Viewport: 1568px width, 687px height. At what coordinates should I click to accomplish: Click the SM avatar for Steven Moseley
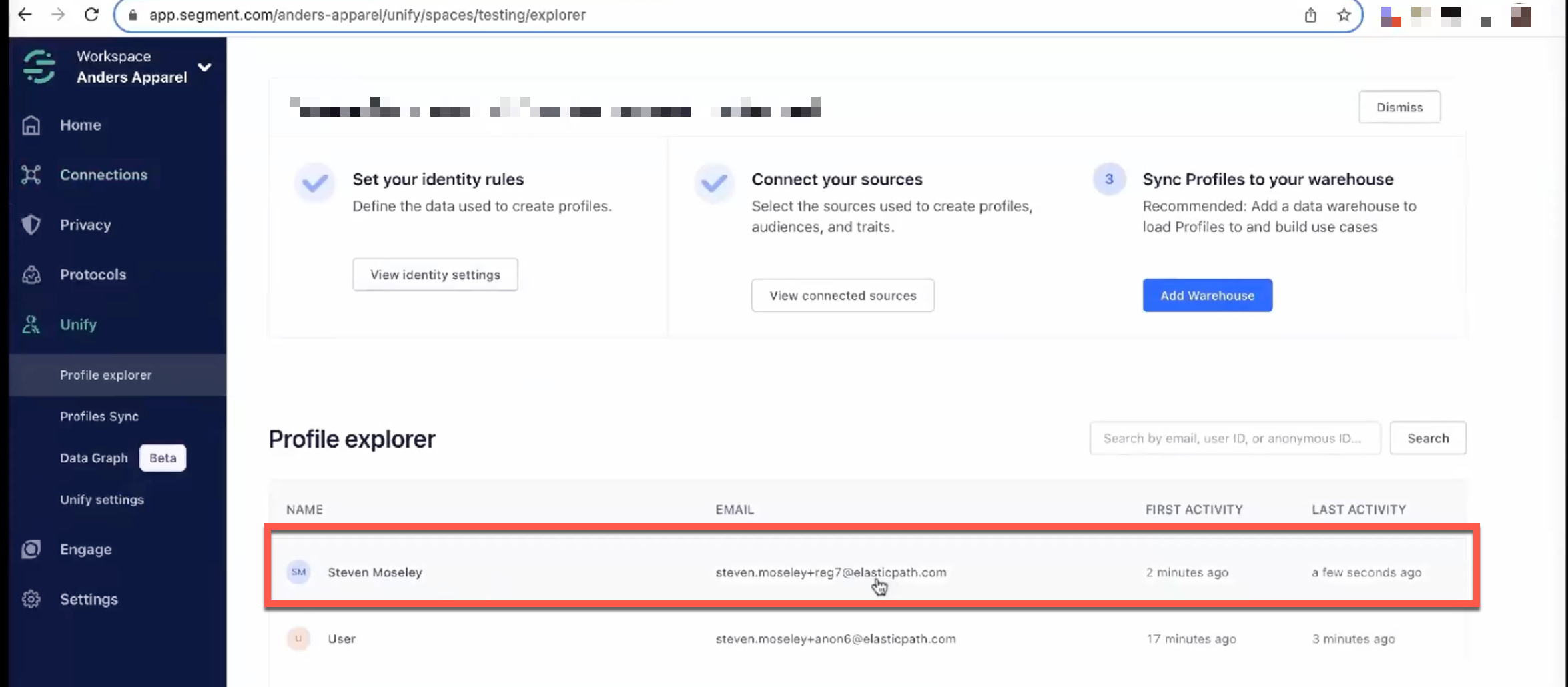pos(298,572)
